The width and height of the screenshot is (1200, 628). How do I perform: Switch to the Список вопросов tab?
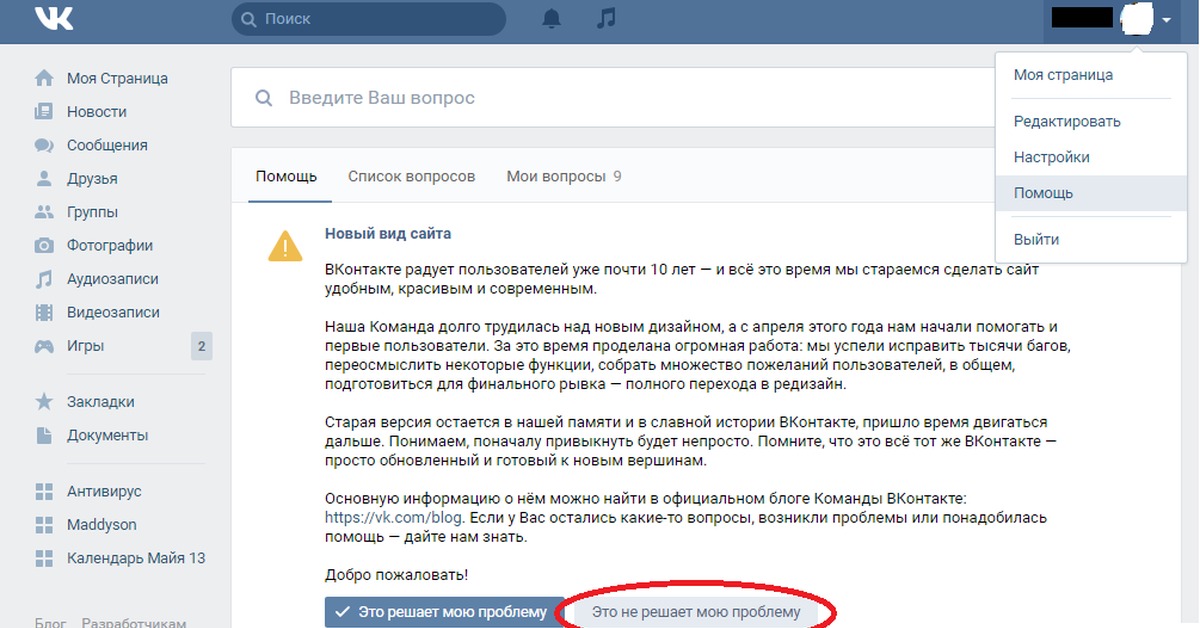point(411,177)
